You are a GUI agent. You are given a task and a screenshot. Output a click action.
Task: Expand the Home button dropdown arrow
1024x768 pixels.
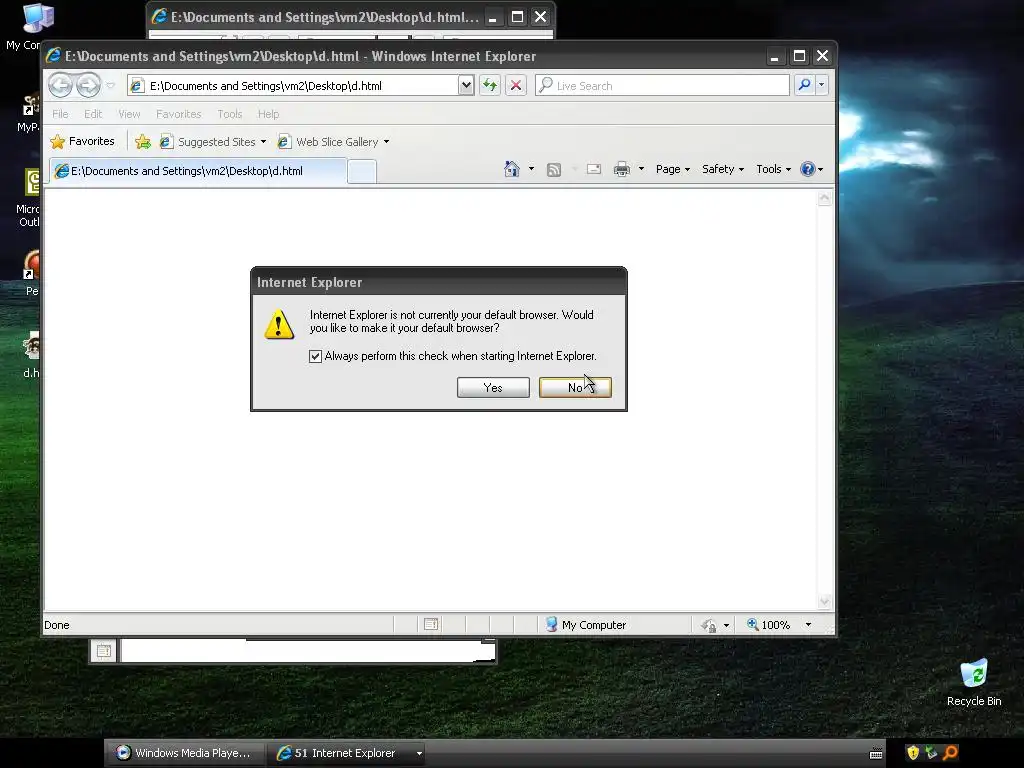click(x=531, y=169)
